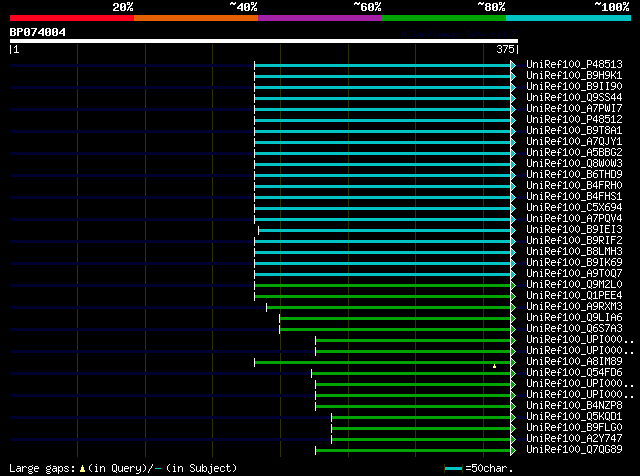Image resolution: width=640 pixels, height=476 pixels.
Task: Click the orange ~40% identity legend segment
Action: [x=196, y=18]
